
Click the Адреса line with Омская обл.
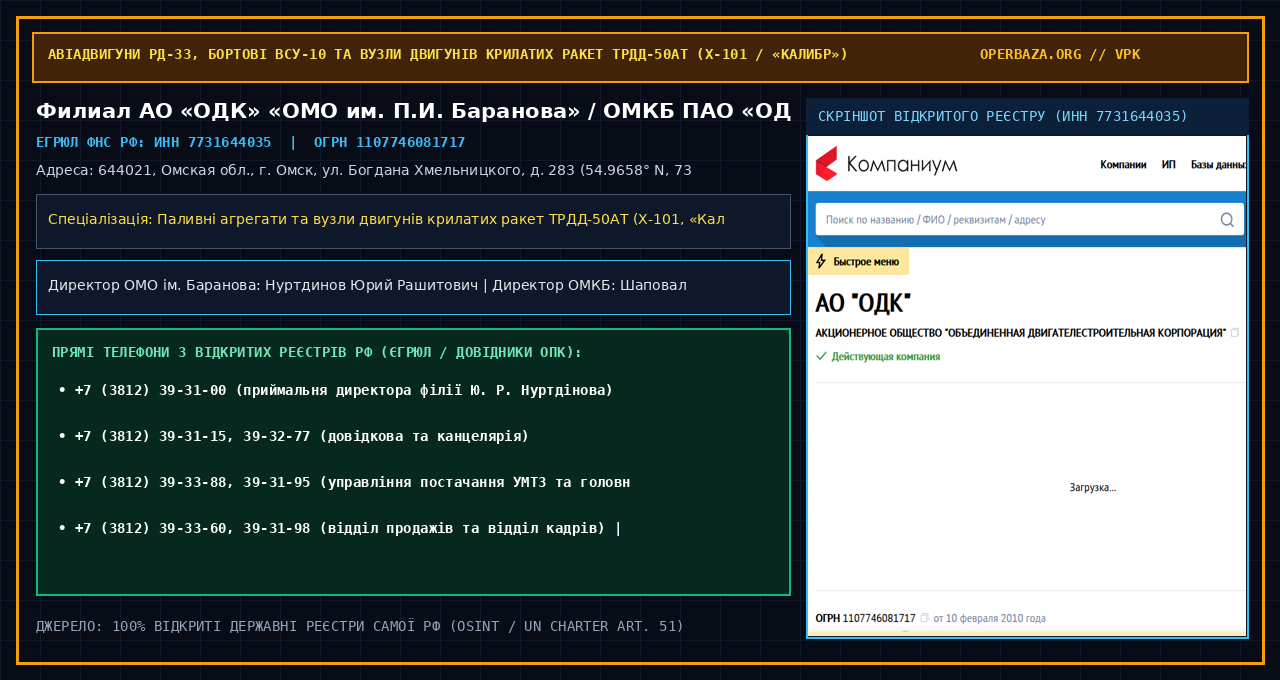coord(364,170)
